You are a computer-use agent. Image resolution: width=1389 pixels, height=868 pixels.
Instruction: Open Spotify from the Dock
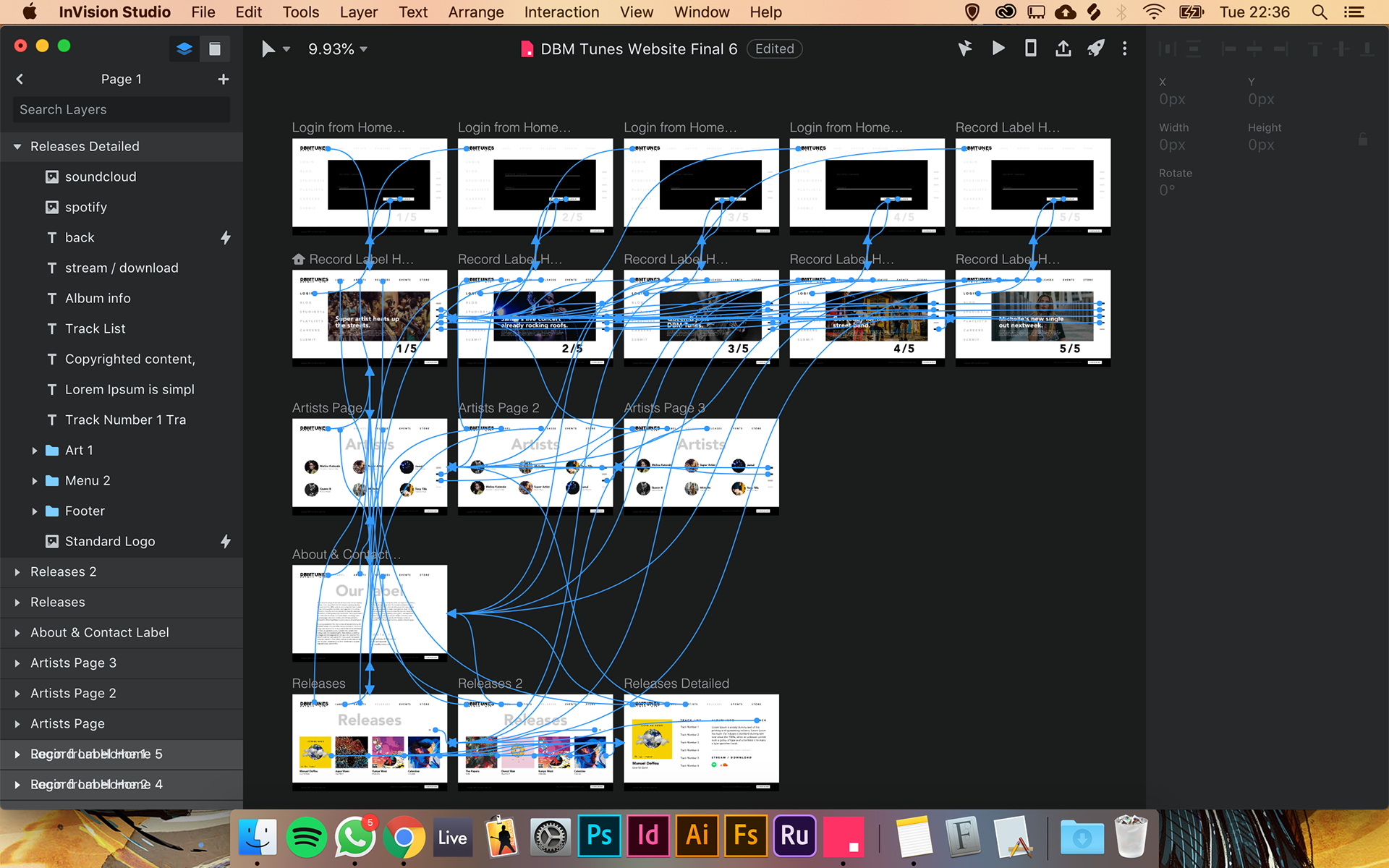pyautogui.click(x=306, y=838)
